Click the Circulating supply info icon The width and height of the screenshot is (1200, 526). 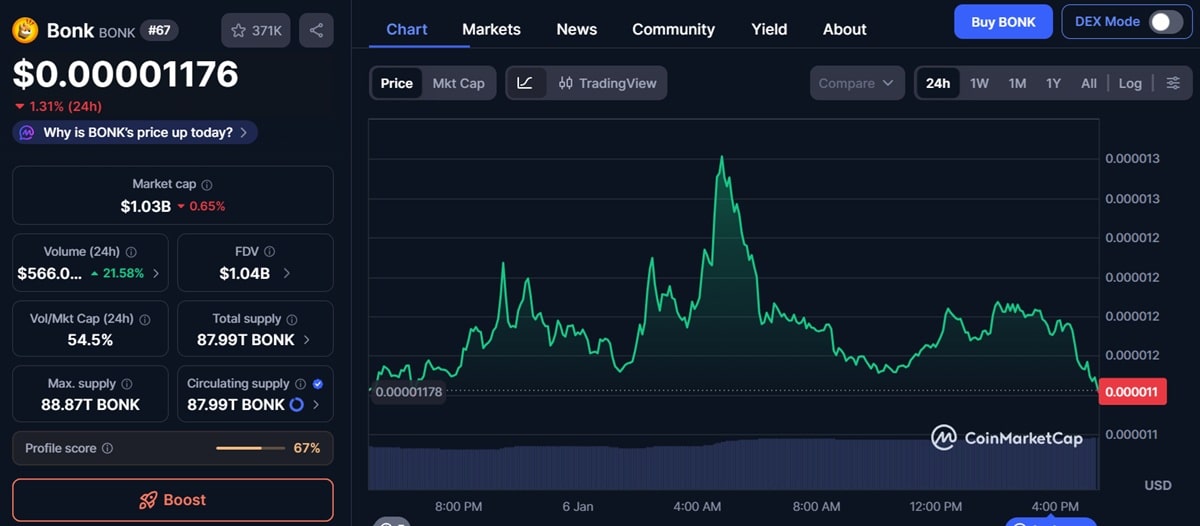pyautogui.click(x=300, y=384)
